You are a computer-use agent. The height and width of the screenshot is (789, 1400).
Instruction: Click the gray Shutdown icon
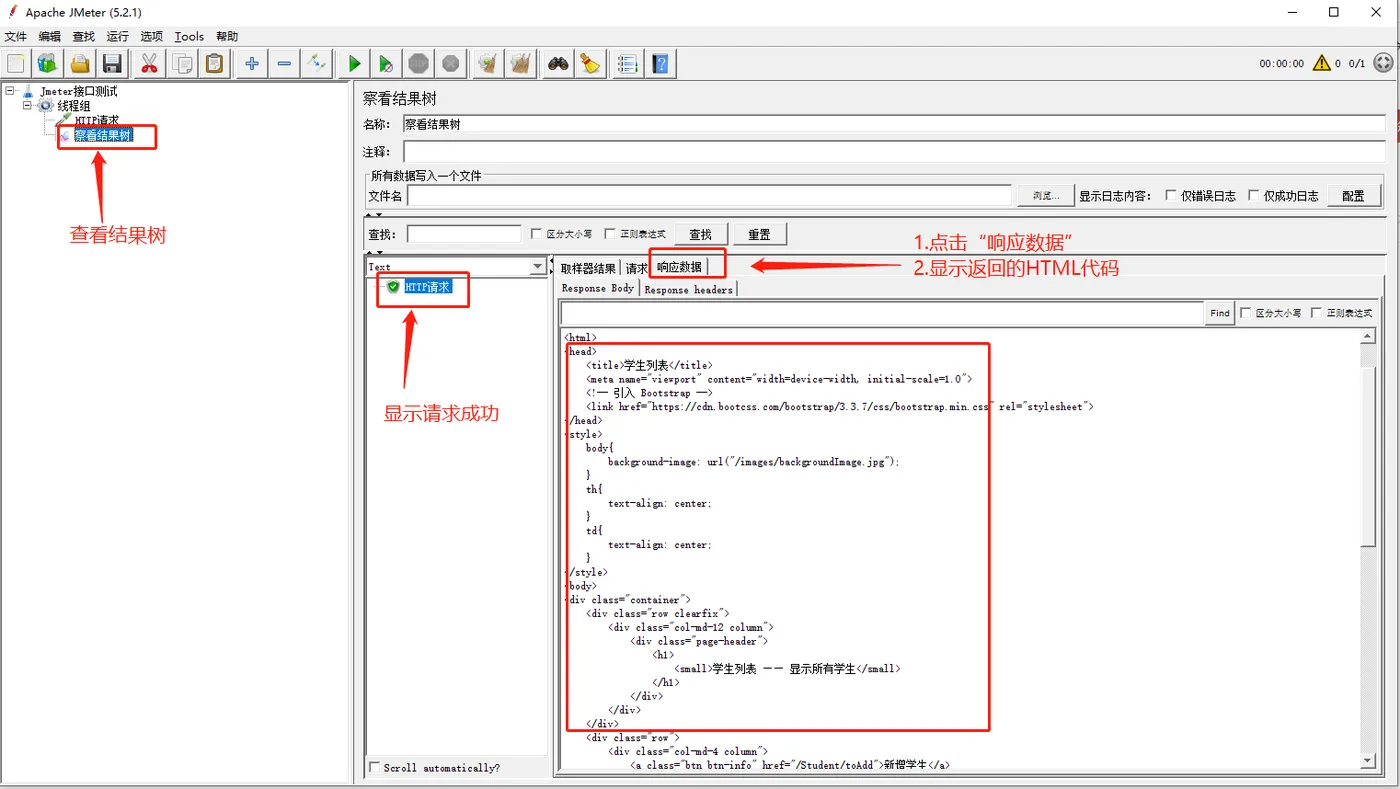(x=451, y=64)
